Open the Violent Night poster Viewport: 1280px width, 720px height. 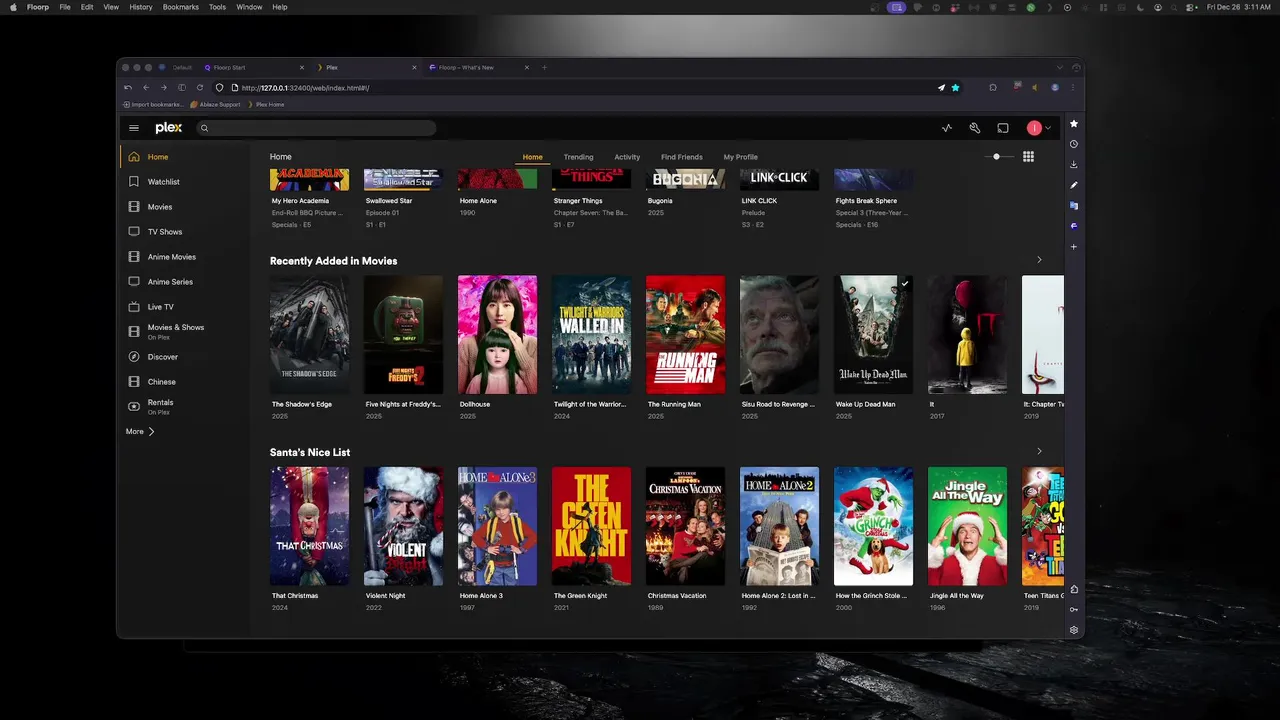tap(403, 526)
